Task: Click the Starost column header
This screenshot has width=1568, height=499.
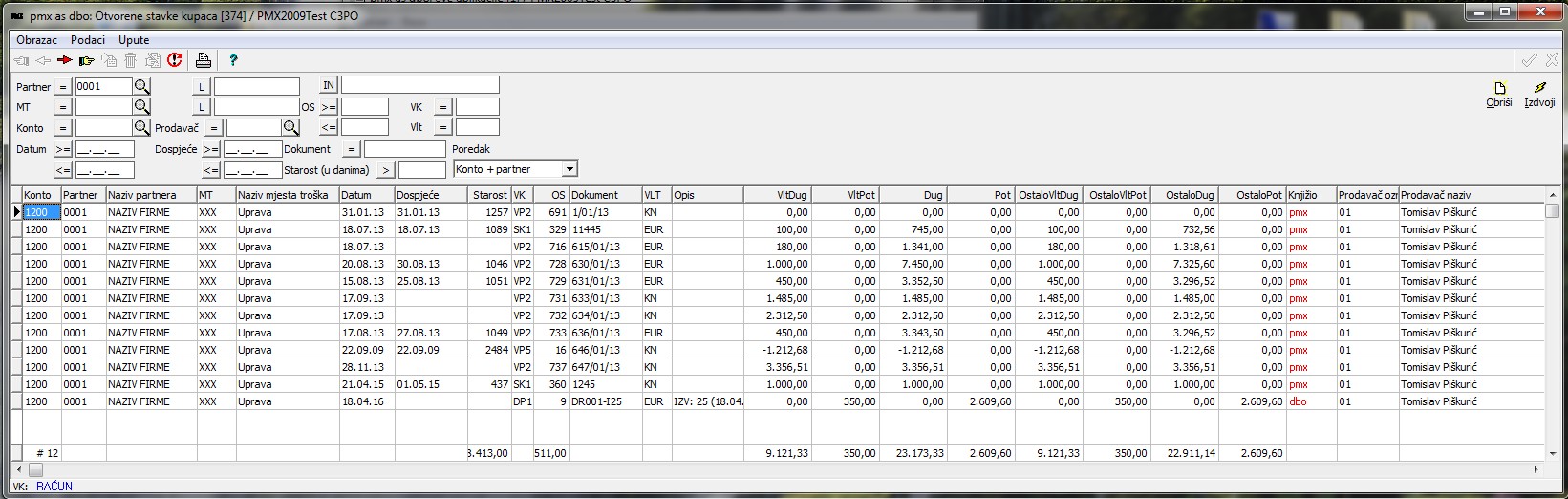Action: point(490,195)
